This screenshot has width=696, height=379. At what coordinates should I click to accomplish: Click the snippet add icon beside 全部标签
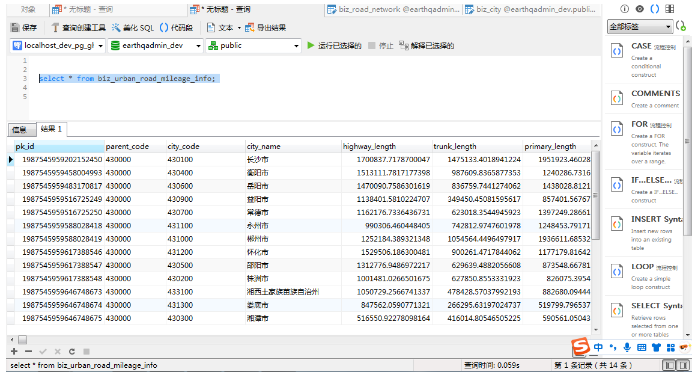click(681, 27)
